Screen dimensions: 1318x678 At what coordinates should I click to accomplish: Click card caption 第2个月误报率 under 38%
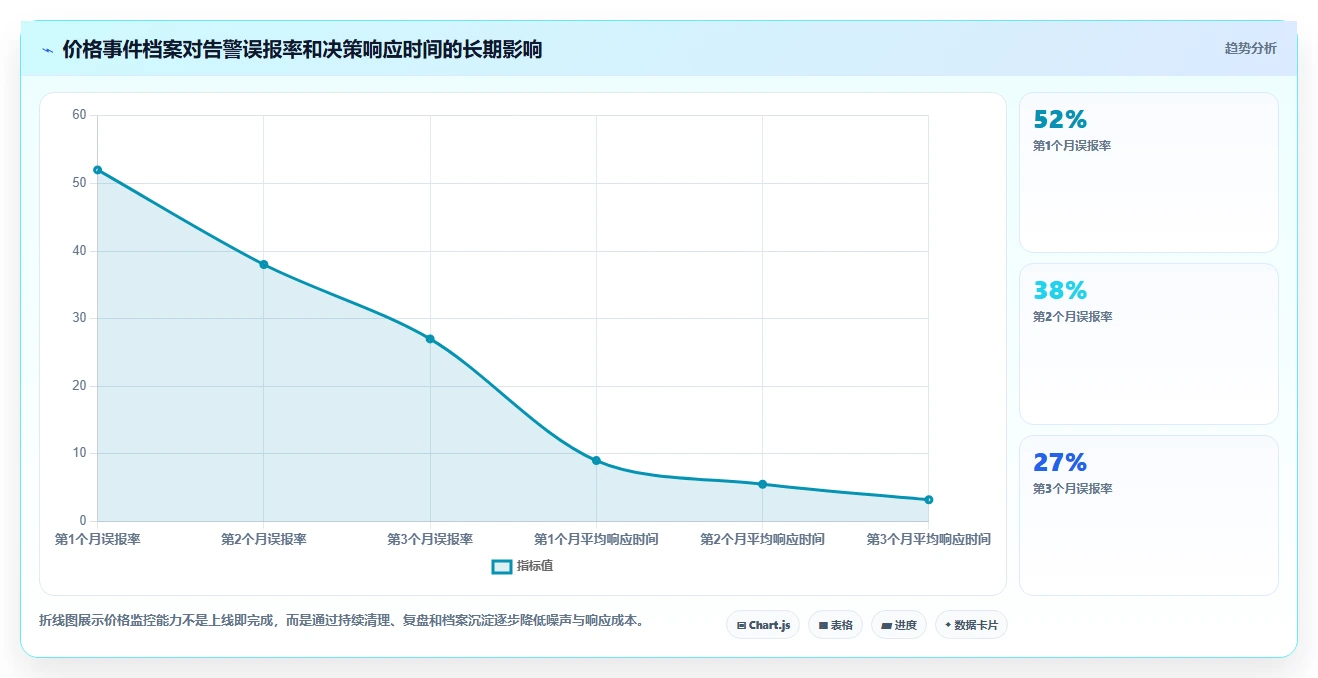(x=1072, y=317)
